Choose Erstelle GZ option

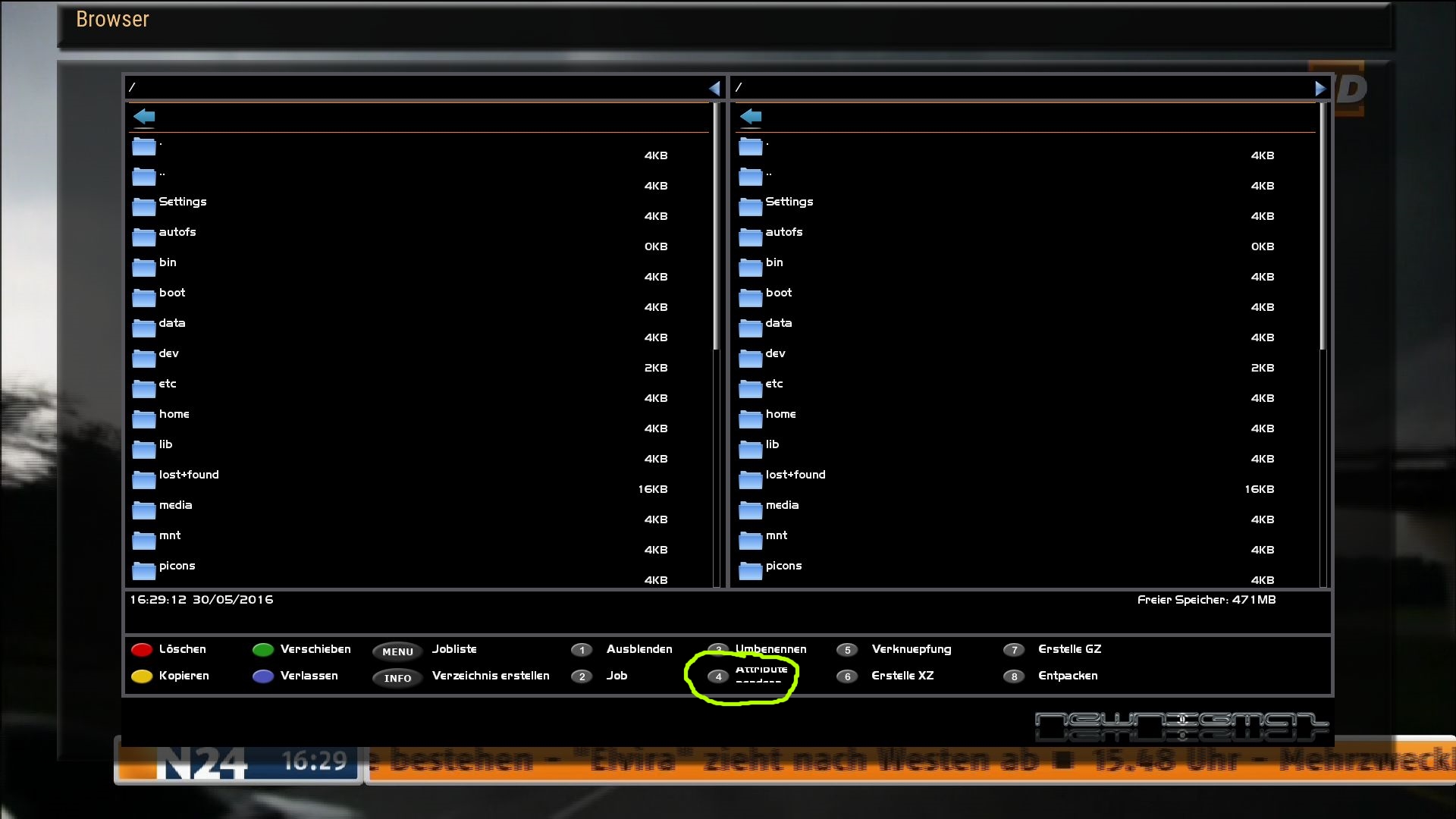pos(1069,650)
